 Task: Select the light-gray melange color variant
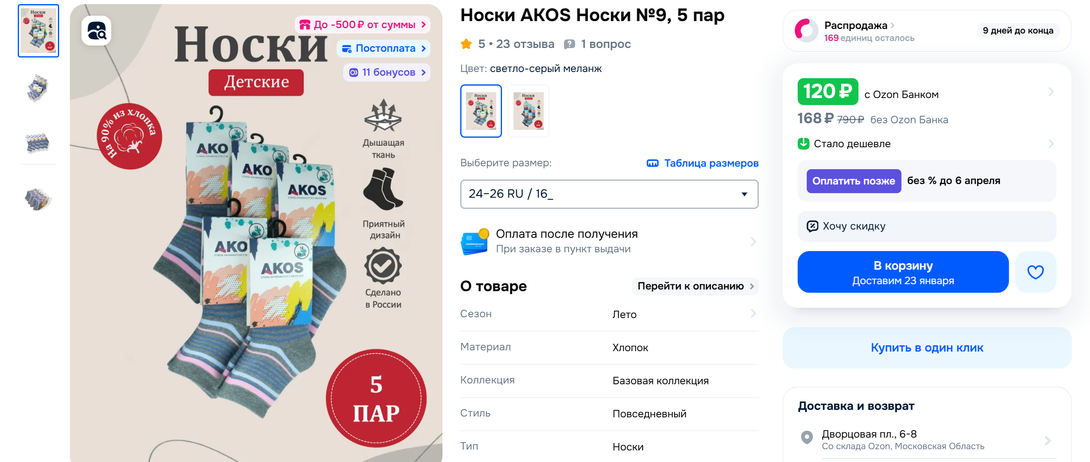click(481, 111)
